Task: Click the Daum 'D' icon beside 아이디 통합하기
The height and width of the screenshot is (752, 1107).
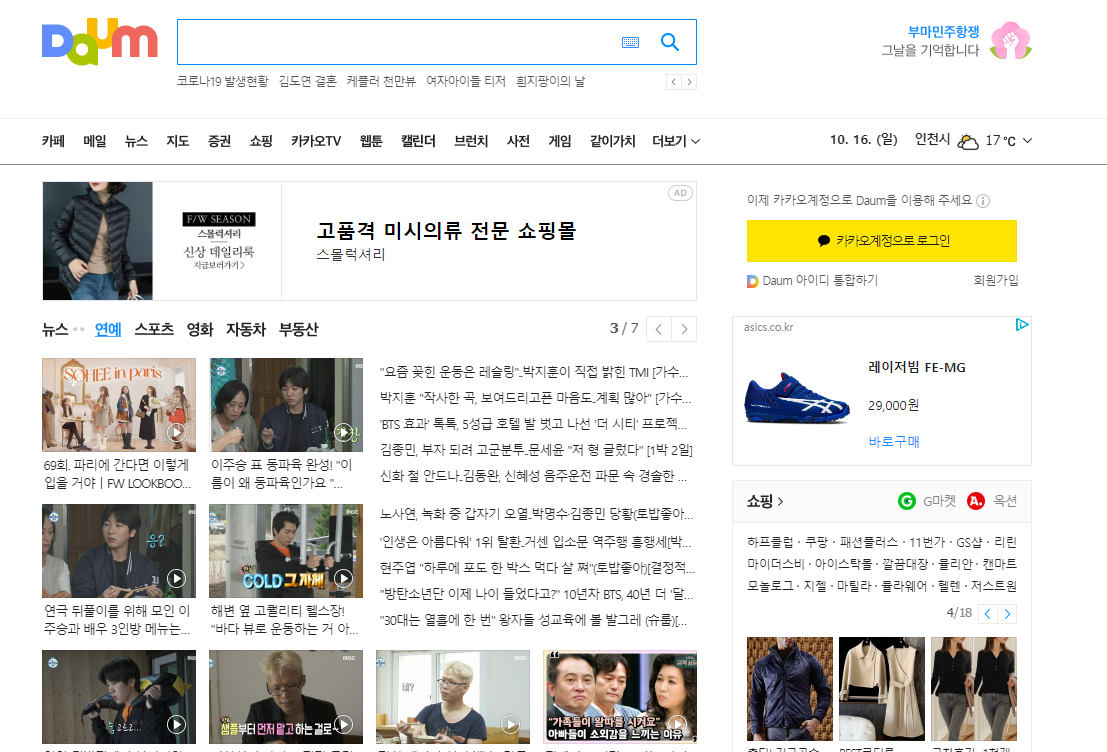Action: 753,281
